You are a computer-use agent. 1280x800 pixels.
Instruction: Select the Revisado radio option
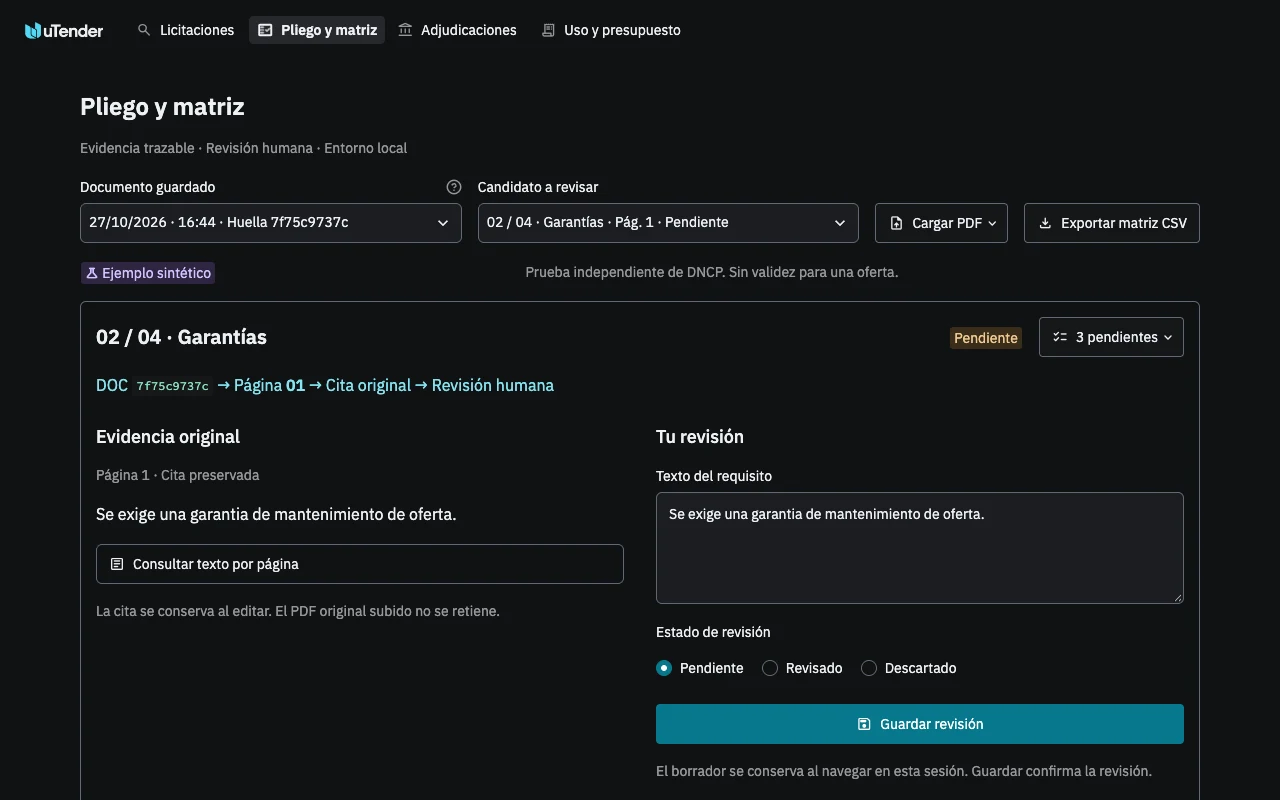click(x=770, y=668)
